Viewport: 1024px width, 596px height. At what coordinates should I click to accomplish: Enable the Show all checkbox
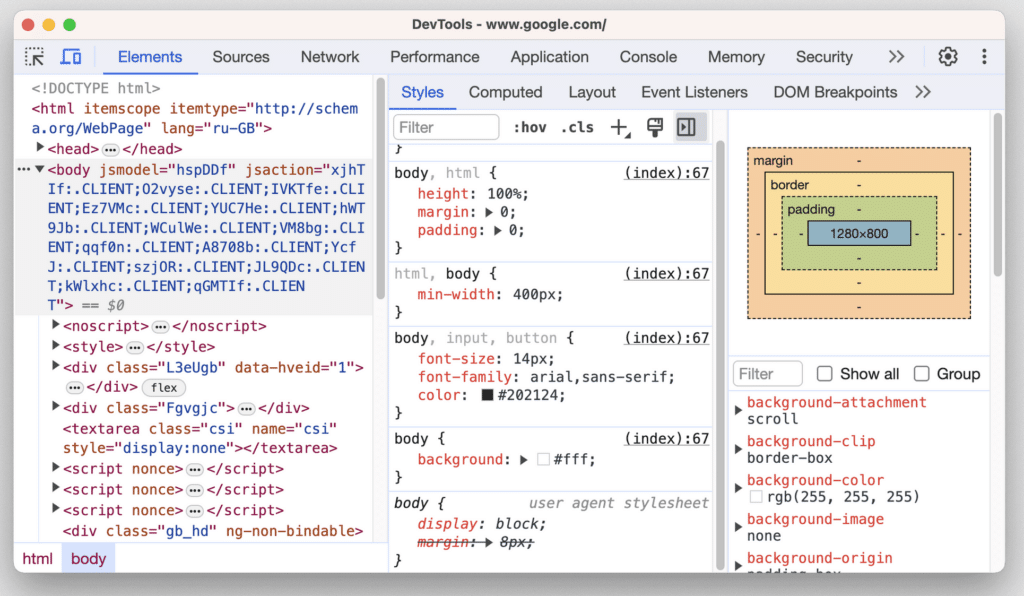pos(825,374)
